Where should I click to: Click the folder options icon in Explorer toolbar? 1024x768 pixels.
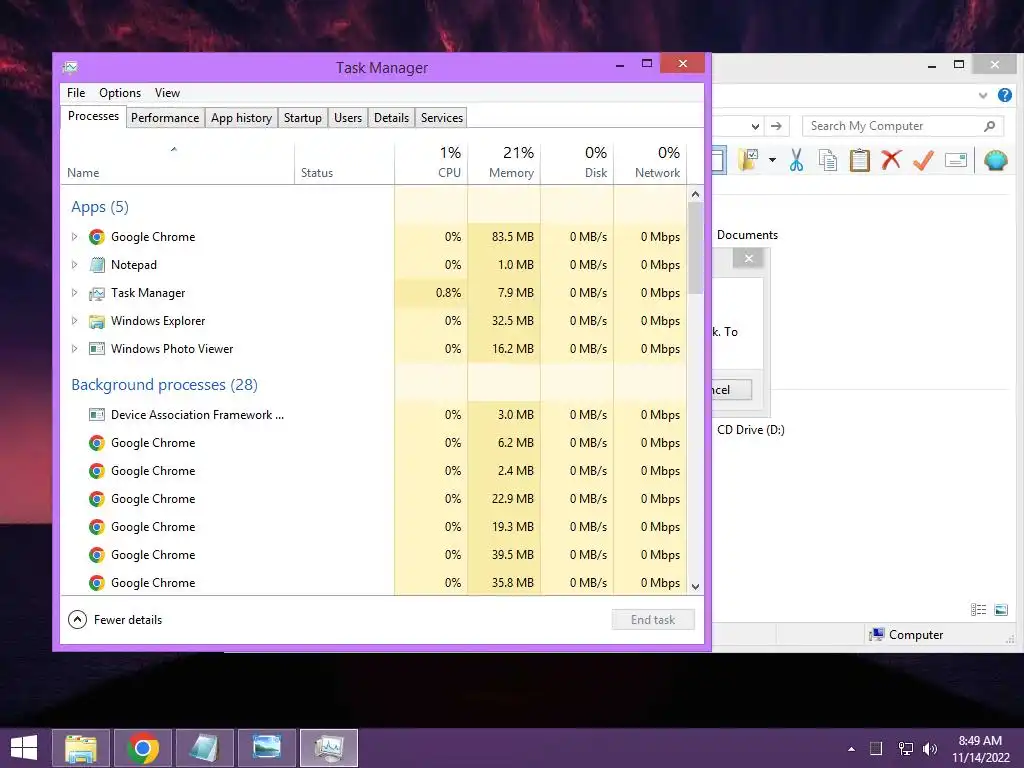click(x=748, y=160)
